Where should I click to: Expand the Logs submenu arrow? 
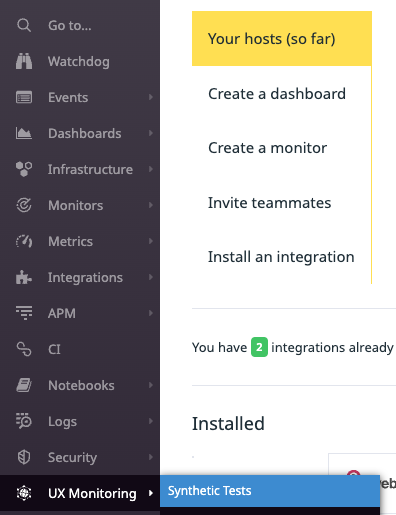(x=151, y=421)
